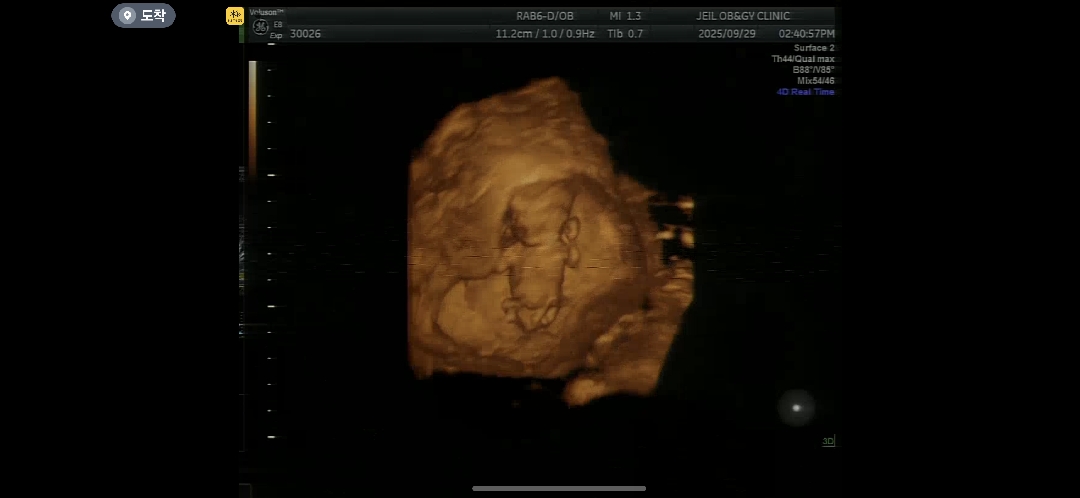Click the sepia color scale bar

point(252,118)
